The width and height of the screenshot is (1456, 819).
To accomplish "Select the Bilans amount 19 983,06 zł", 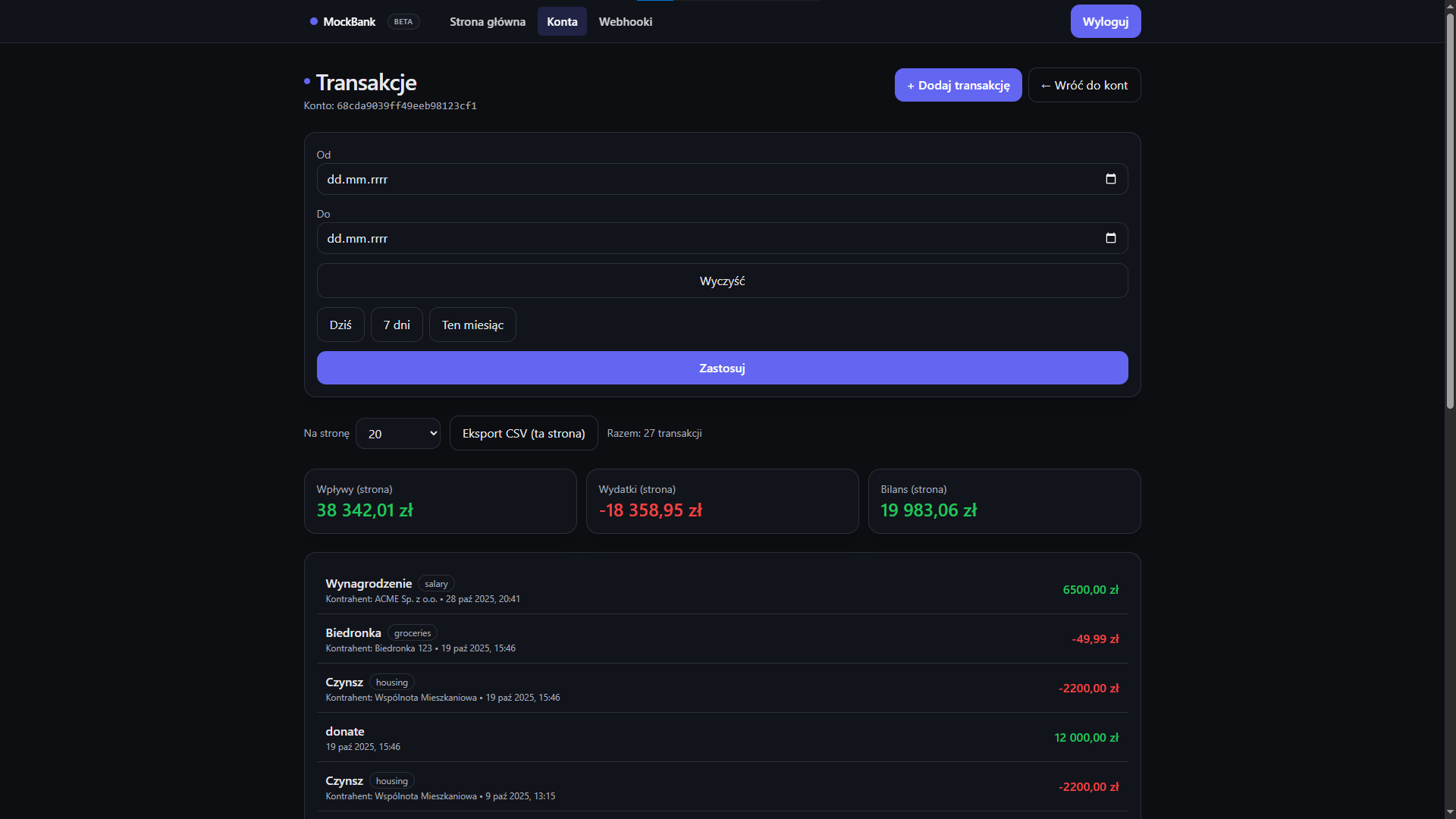I will point(929,510).
